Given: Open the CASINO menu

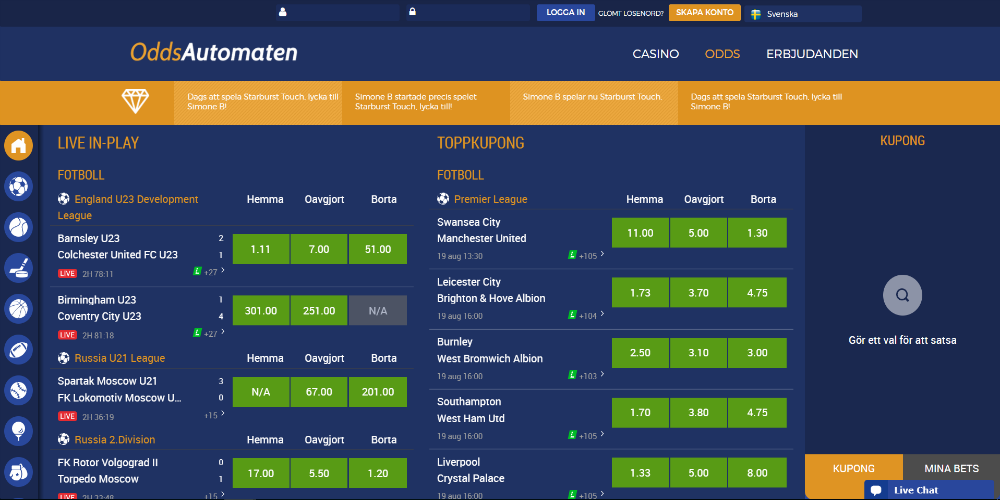Looking at the screenshot, I should point(656,54).
